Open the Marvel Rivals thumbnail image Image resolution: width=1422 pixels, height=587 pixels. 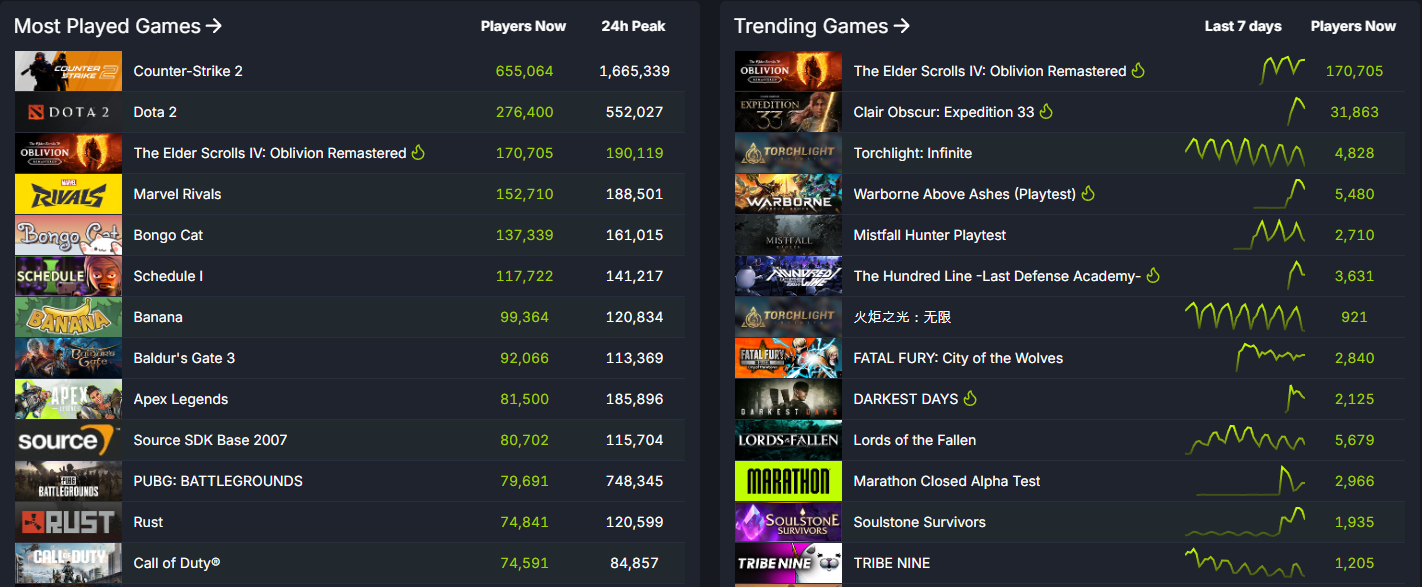[68, 194]
